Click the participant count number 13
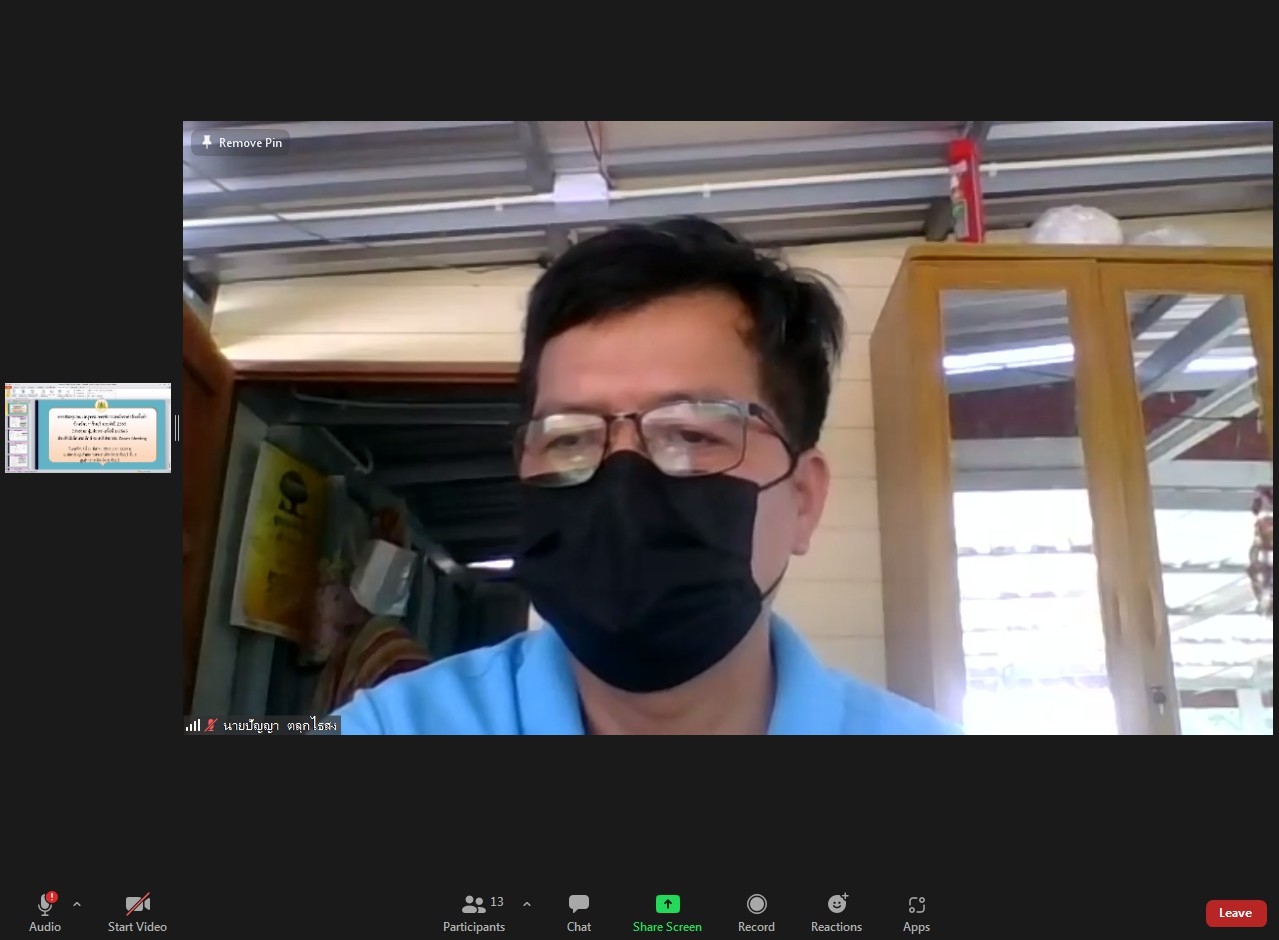 [x=497, y=902]
